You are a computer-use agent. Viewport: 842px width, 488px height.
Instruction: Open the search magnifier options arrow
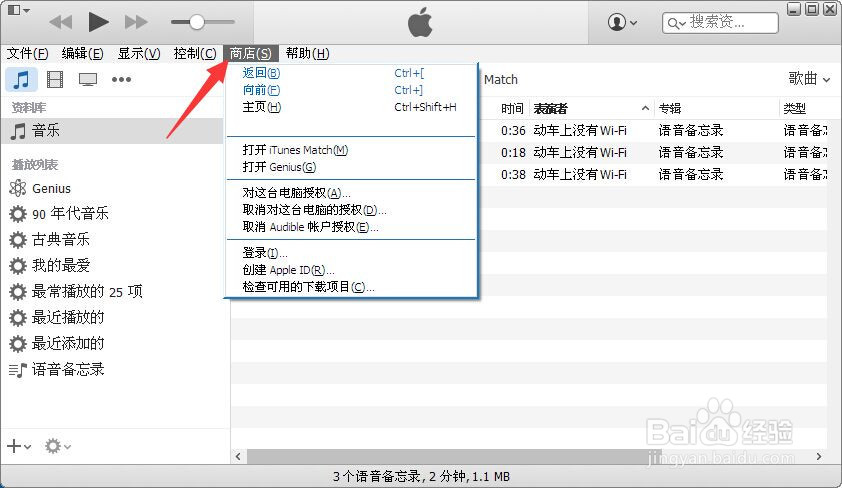[677, 23]
